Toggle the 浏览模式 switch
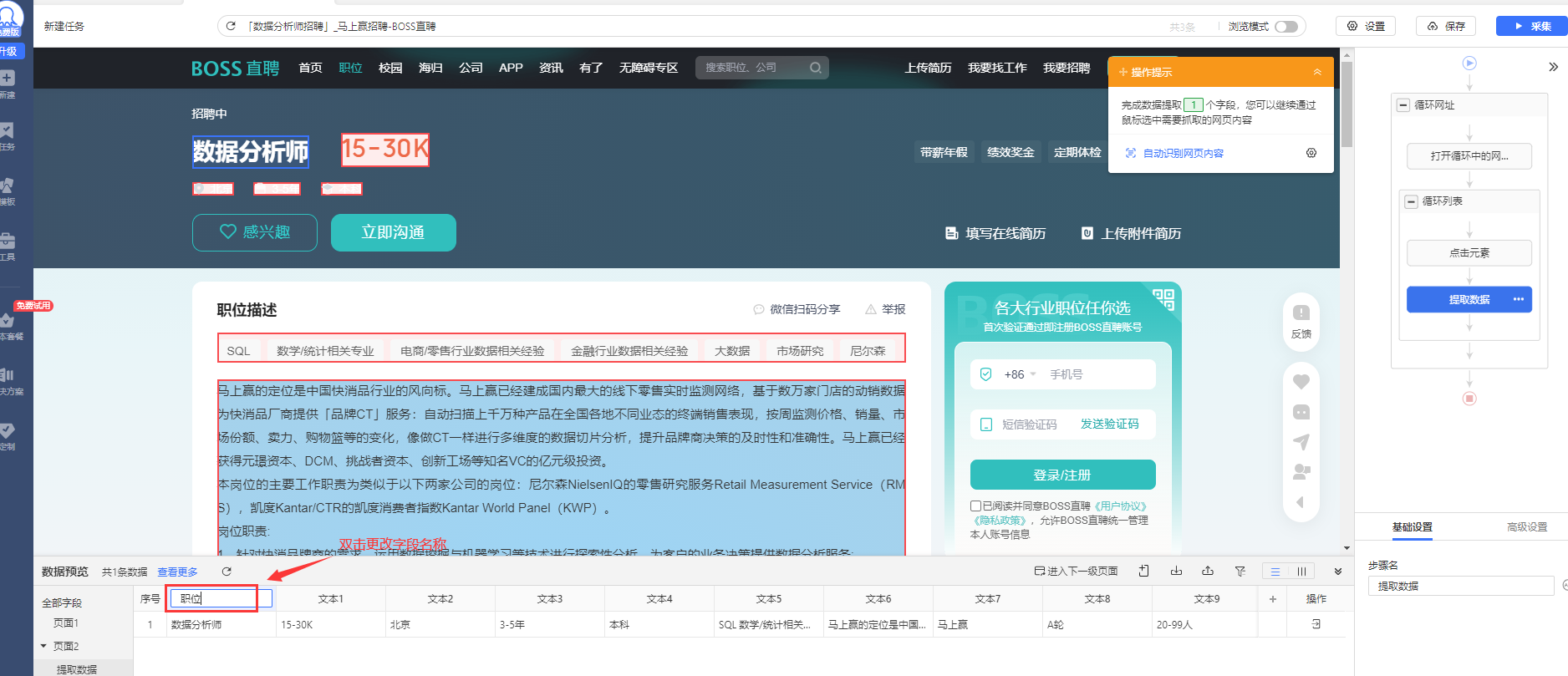 1286,27
